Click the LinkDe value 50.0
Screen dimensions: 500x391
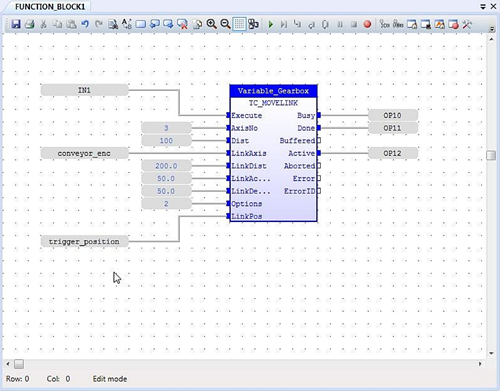(166, 191)
